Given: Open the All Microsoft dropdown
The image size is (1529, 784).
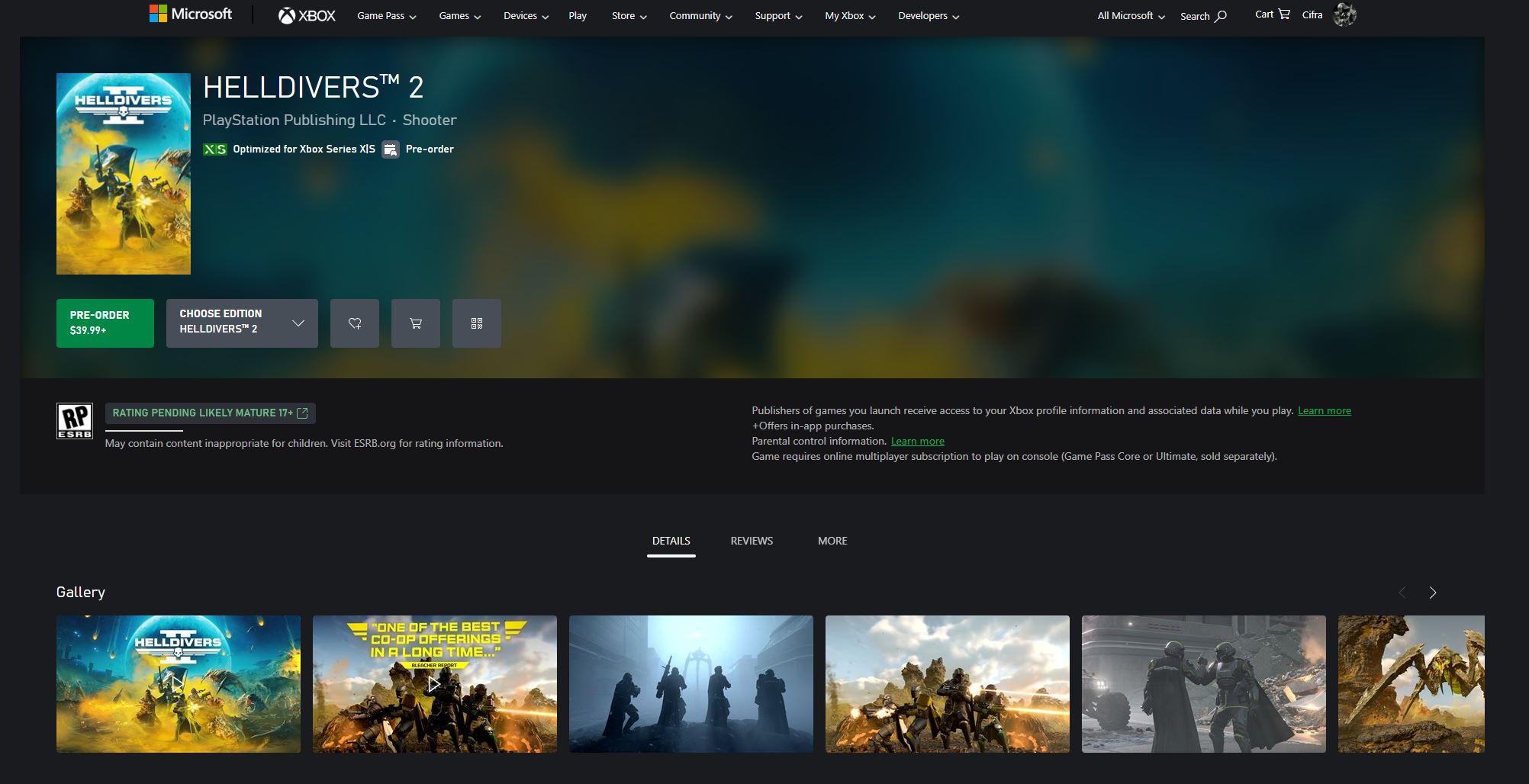Looking at the screenshot, I should pyautogui.click(x=1131, y=15).
